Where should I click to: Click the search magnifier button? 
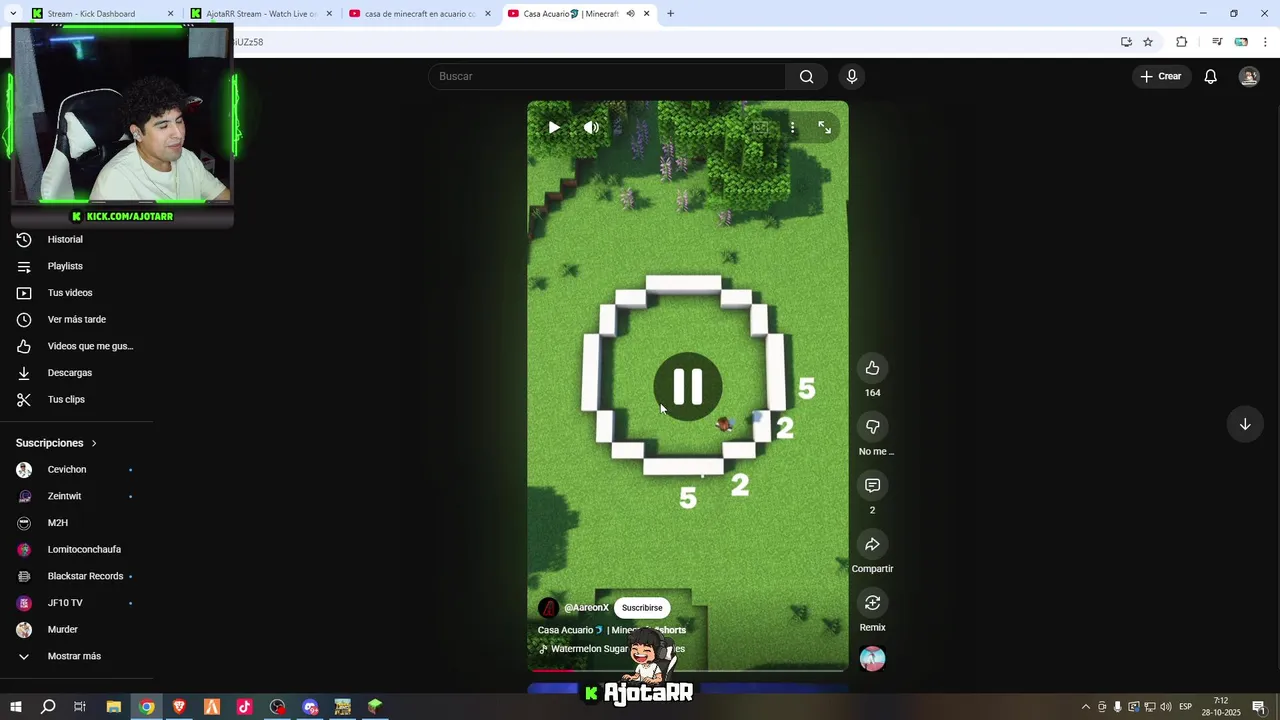[x=806, y=76]
